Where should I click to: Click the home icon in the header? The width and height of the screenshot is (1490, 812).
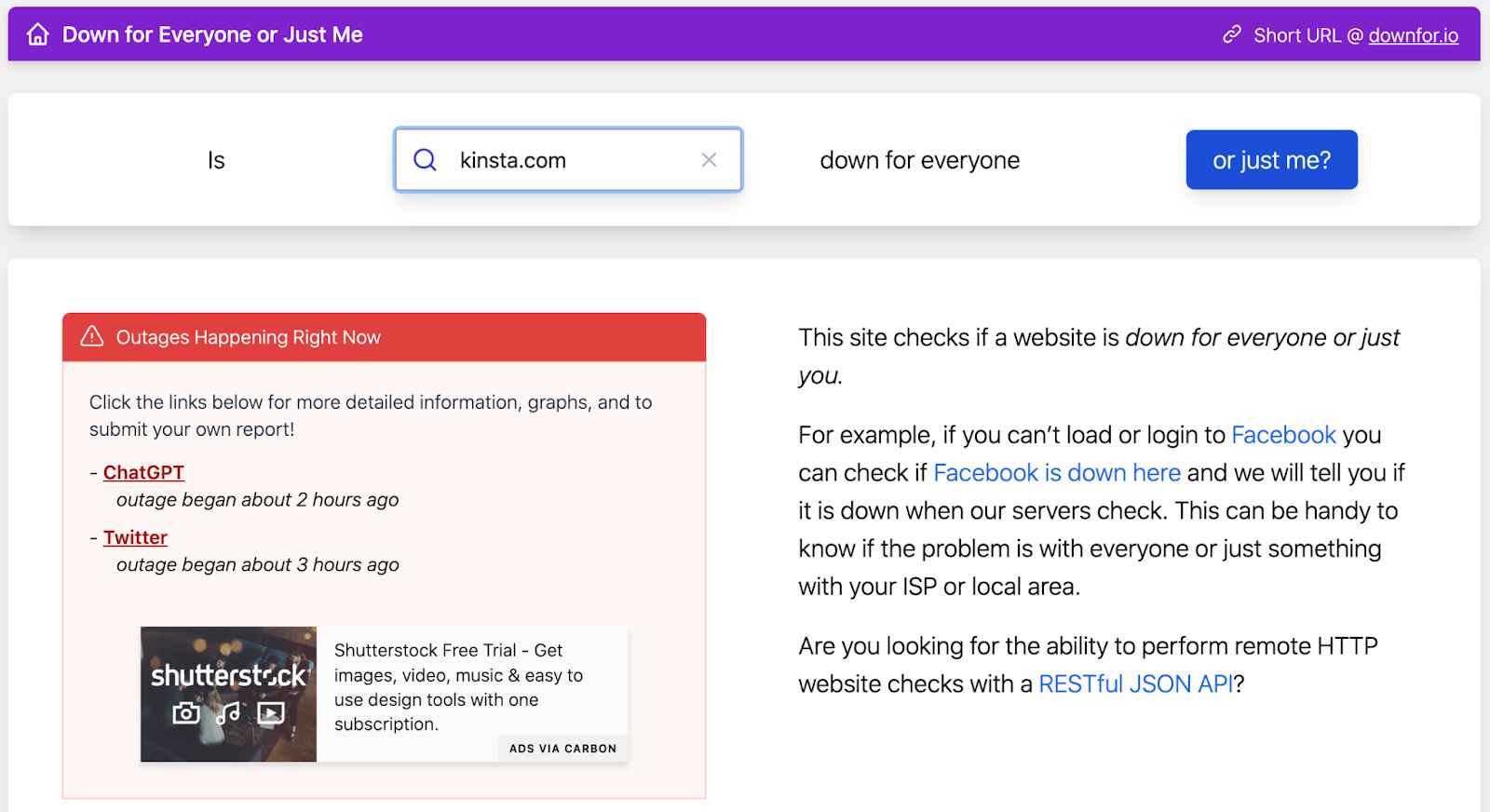point(38,34)
